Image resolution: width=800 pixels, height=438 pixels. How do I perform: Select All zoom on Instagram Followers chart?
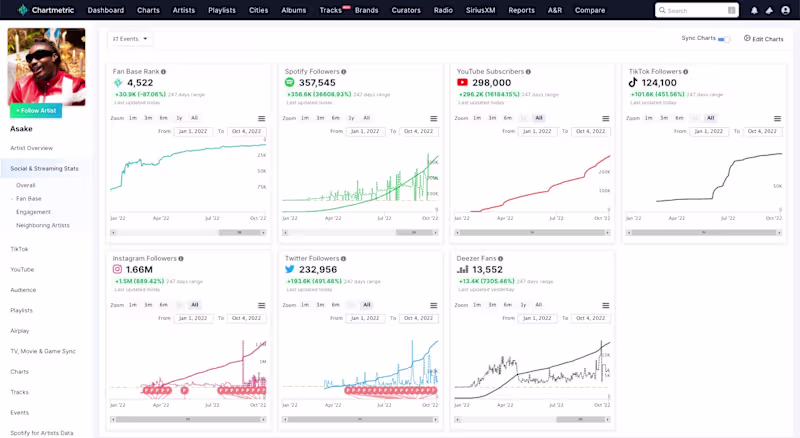(195, 305)
